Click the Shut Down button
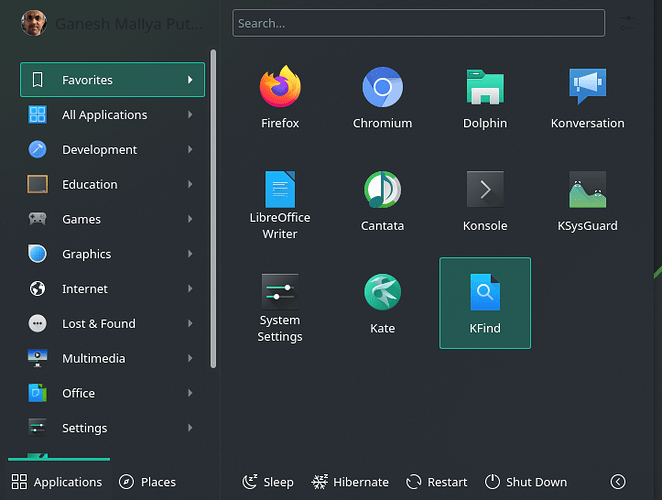This screenshot has width=662, height=500. click(x=526, y=482)
